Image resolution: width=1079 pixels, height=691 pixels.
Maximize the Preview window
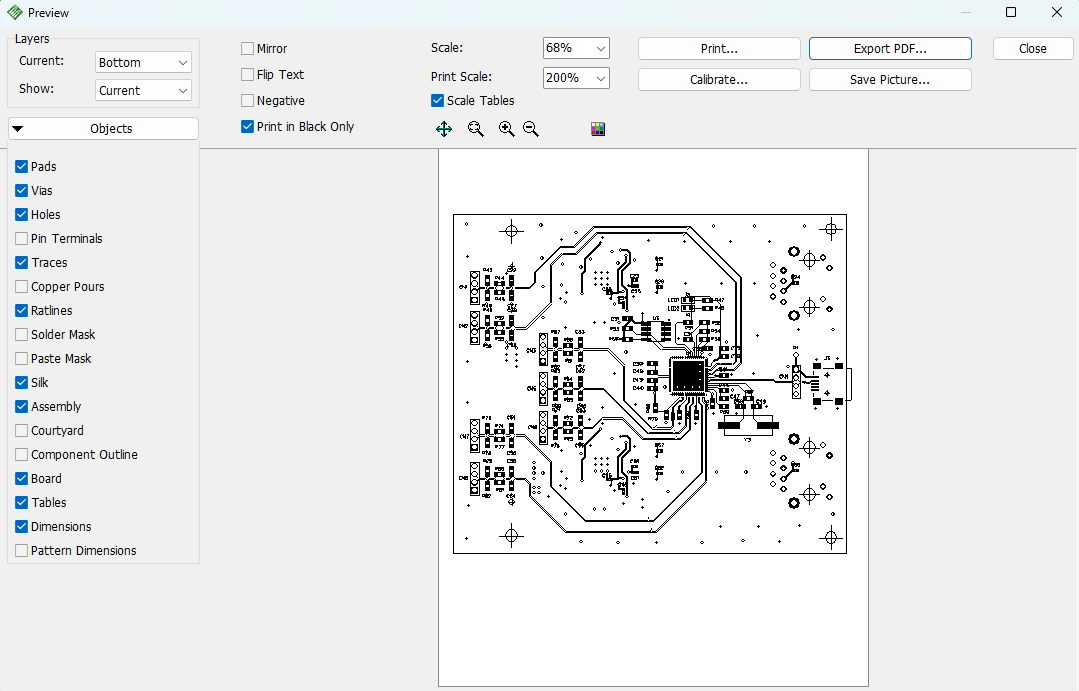1011,12
